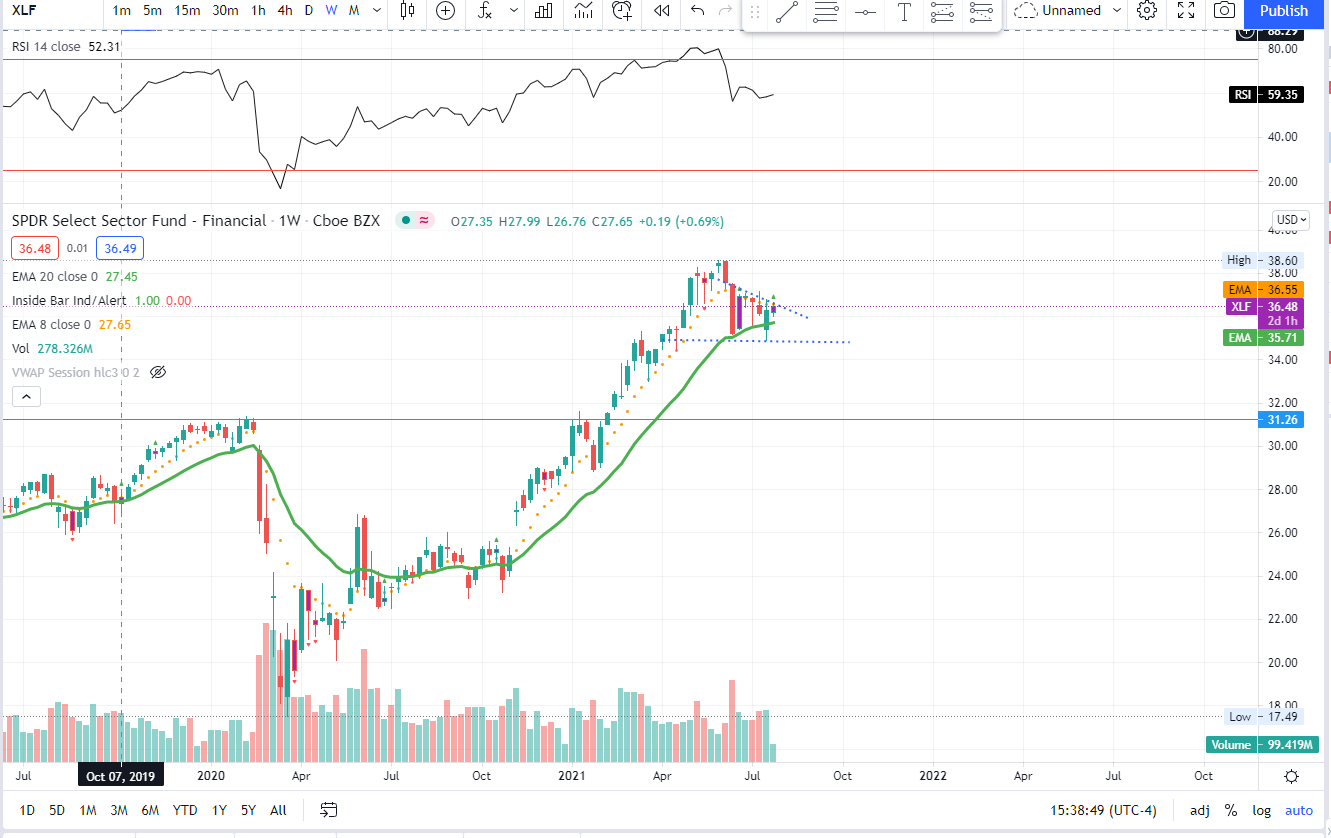Click the pink extended hours session indicator

pos(424,221)
